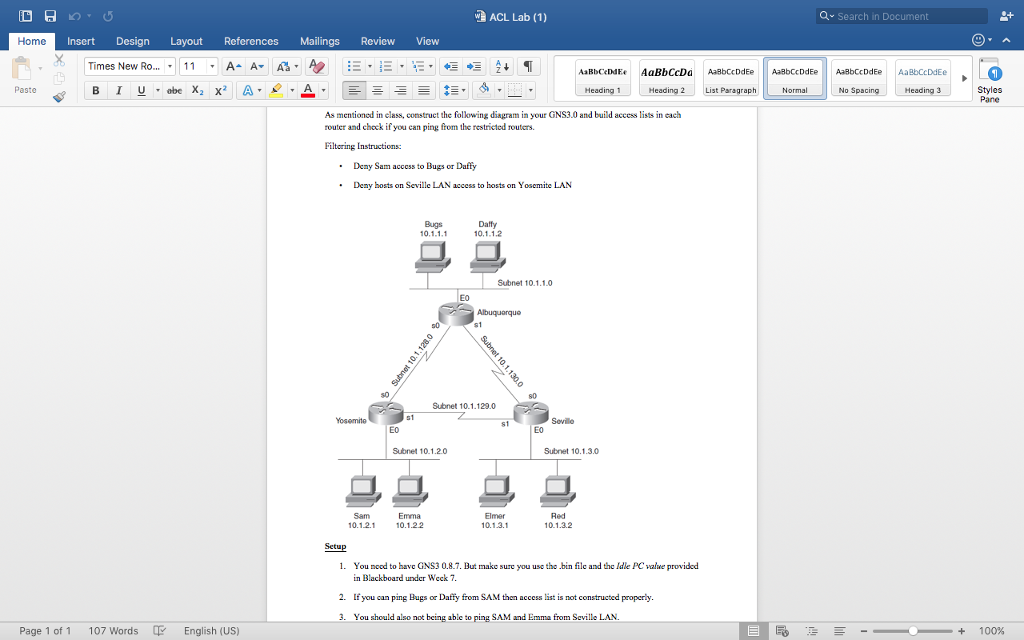Image resolution: width=1024 pixels, height=640 pixels.
Task: Align text left
Action: click(354, 90)
